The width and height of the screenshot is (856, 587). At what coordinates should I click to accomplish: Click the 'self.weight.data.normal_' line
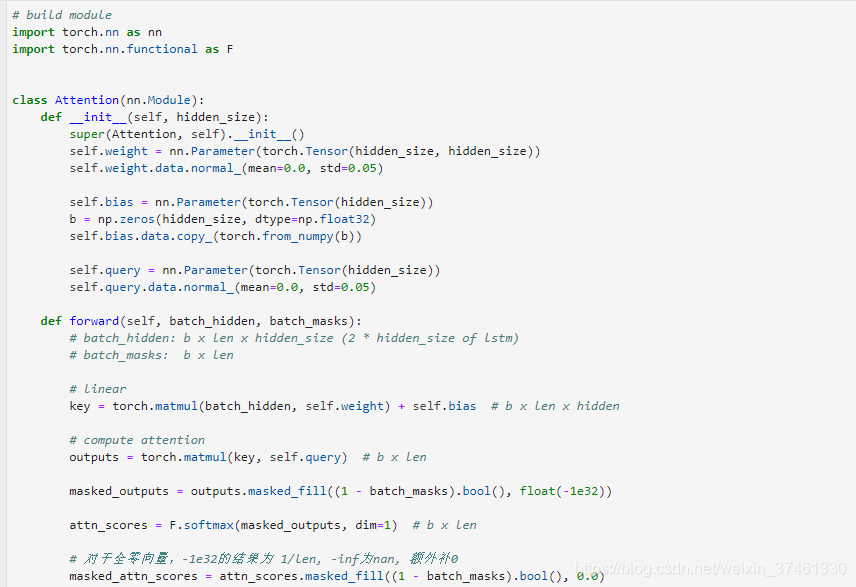[x=226, y=168]
